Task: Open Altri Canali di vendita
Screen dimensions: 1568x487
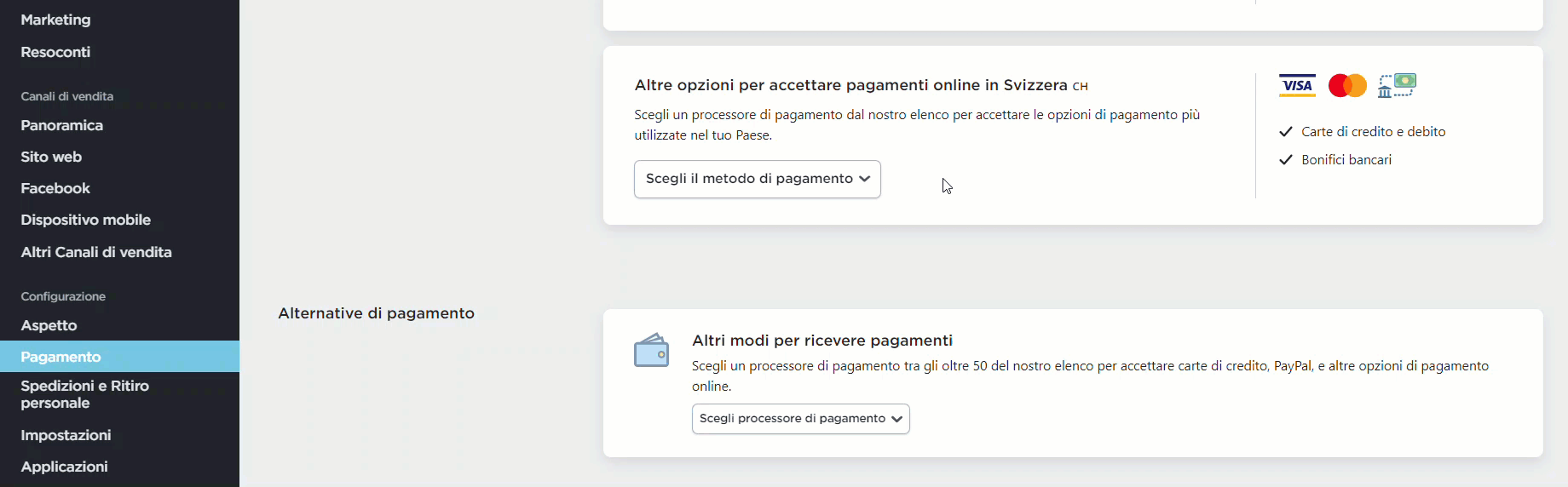Action: click(96, 252)
